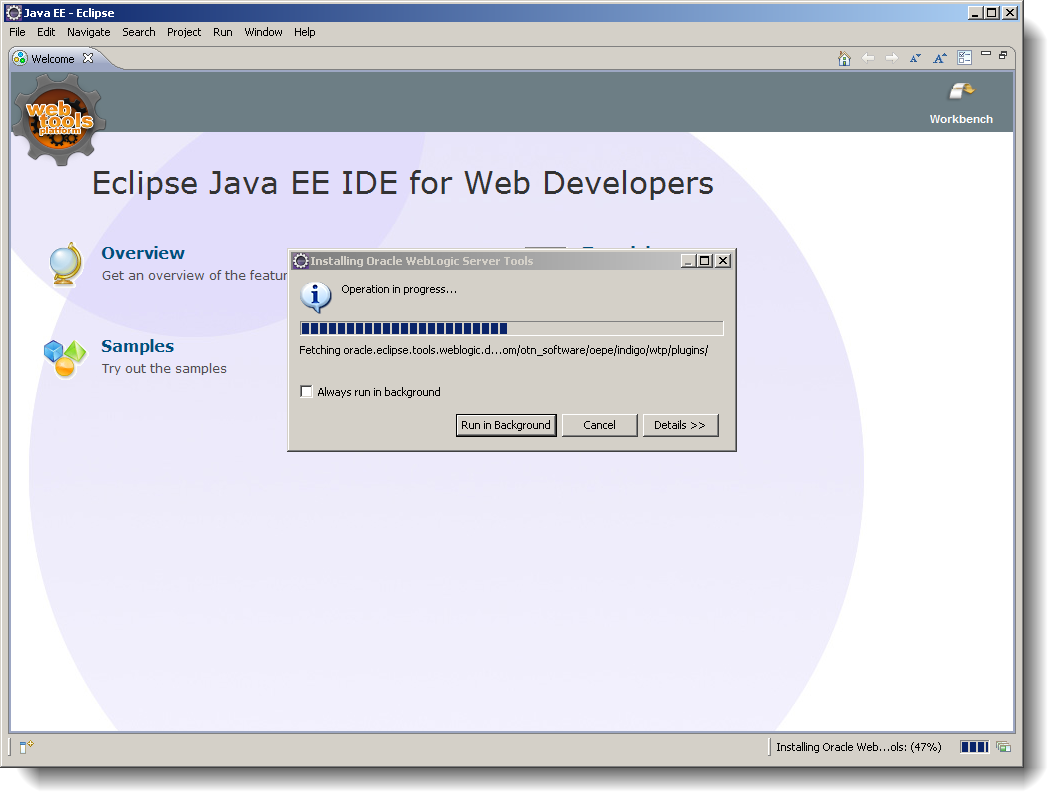1064x808 pixels.
Task: Open the customize page icon
Action: coord(964,58)
